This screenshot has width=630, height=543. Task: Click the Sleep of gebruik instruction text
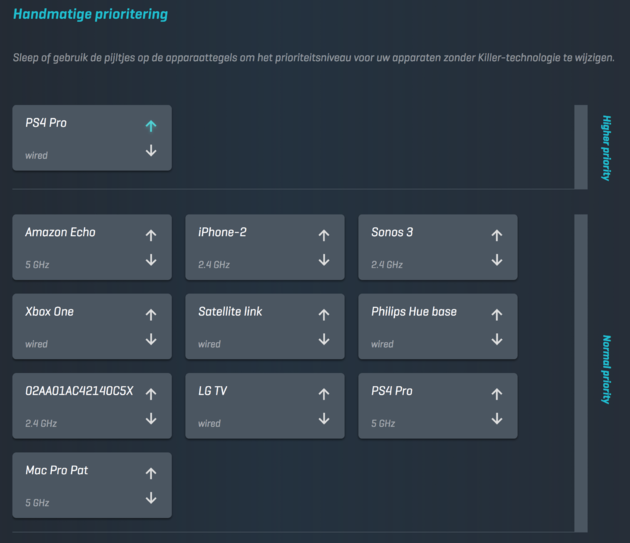pyautogui.click(x=314, y=58)
